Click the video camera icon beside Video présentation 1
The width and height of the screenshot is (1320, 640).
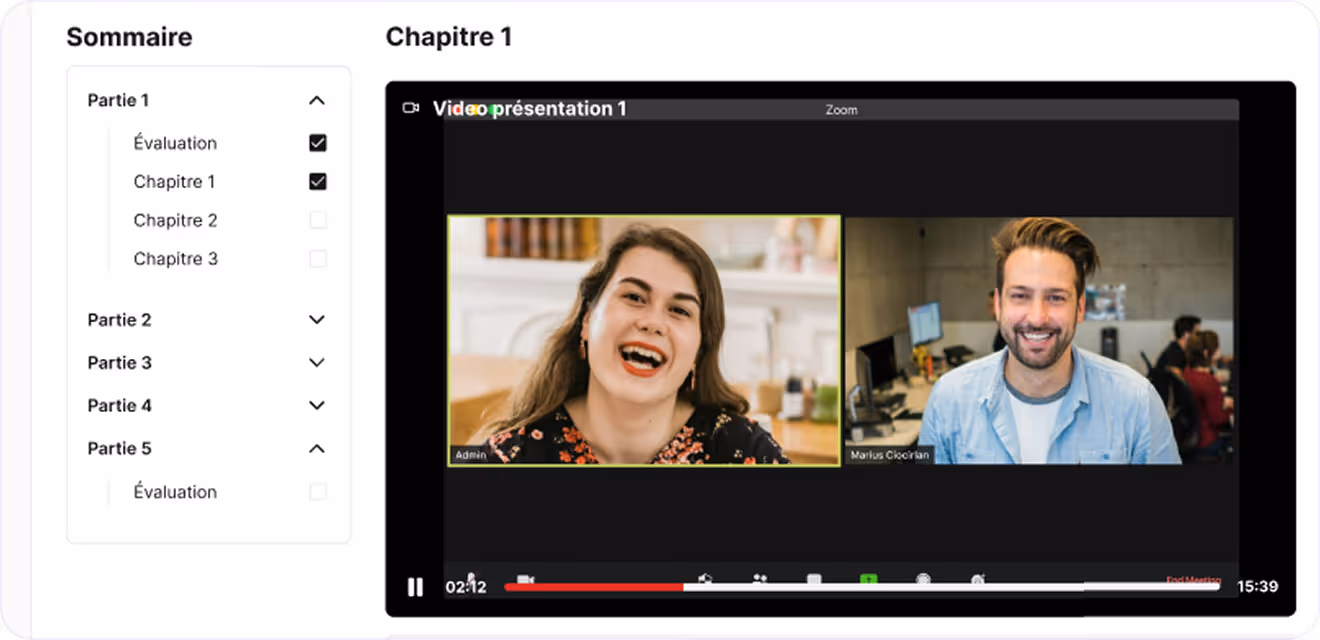click(410, 107)
